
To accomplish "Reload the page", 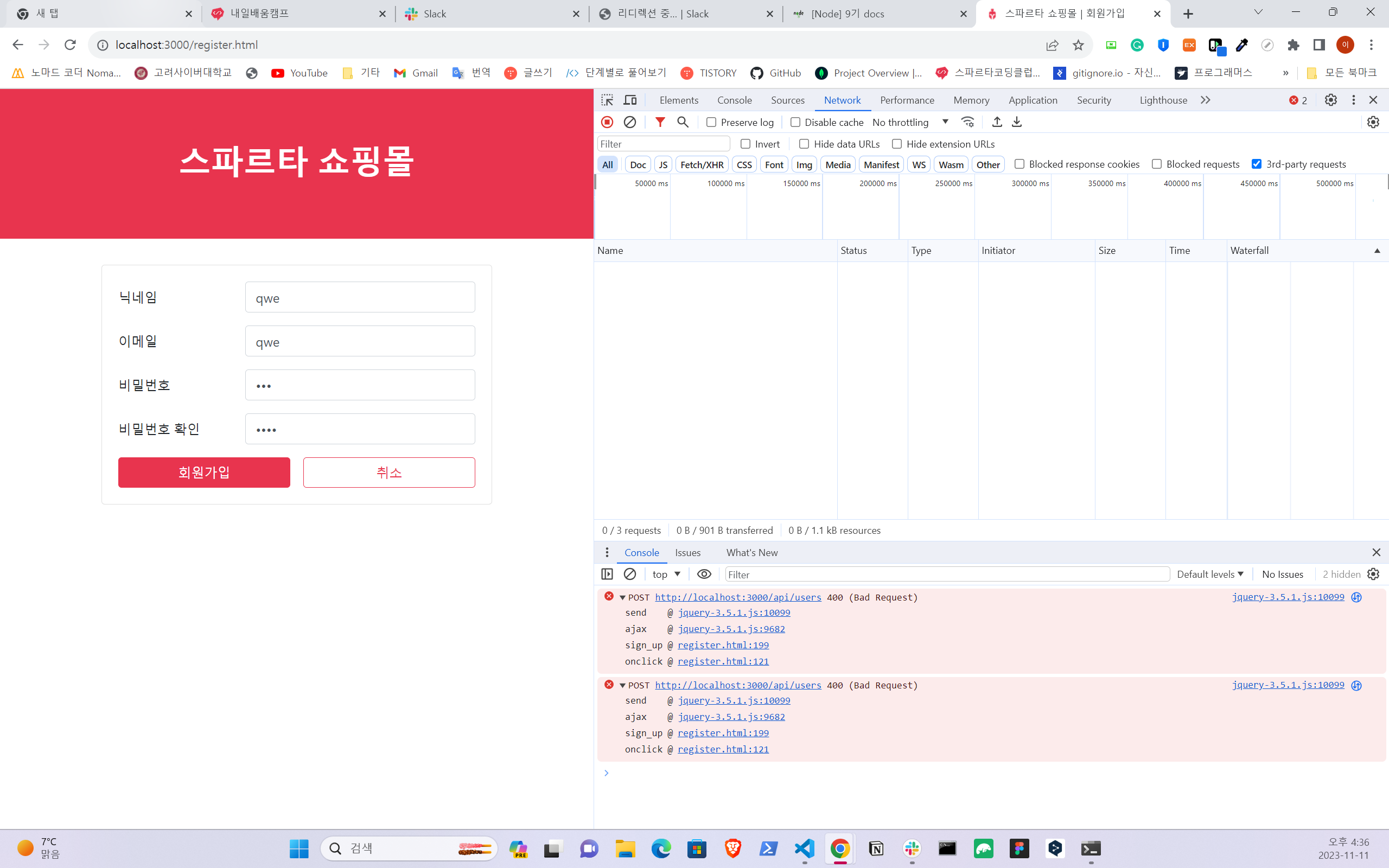I will pos(70,45).
